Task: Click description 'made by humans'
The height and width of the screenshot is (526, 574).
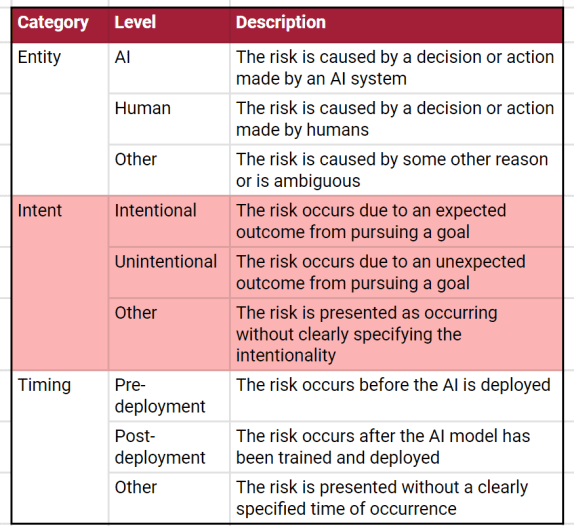Action: click(396, 119)
